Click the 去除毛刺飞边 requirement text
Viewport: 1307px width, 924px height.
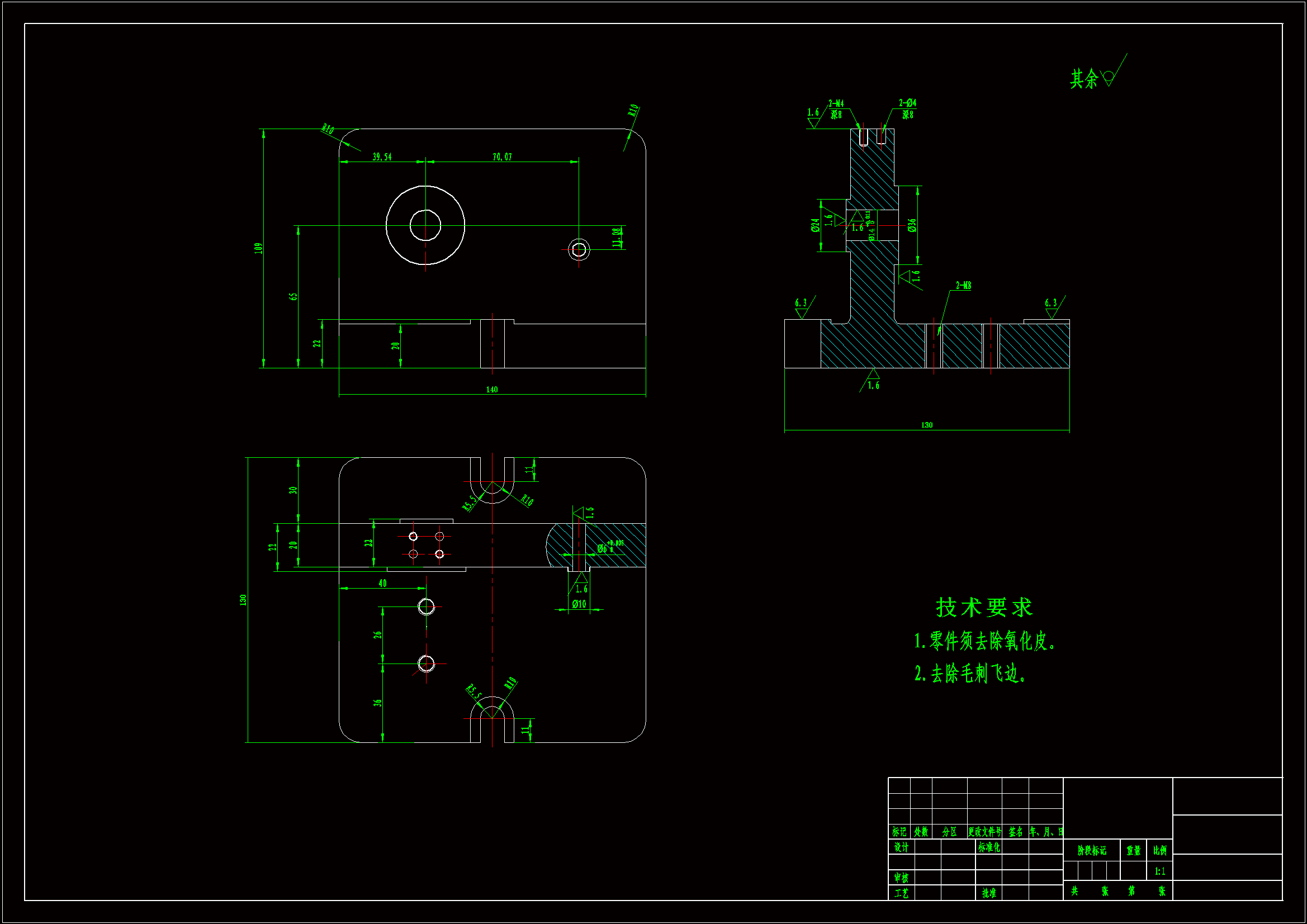point(970,674)
